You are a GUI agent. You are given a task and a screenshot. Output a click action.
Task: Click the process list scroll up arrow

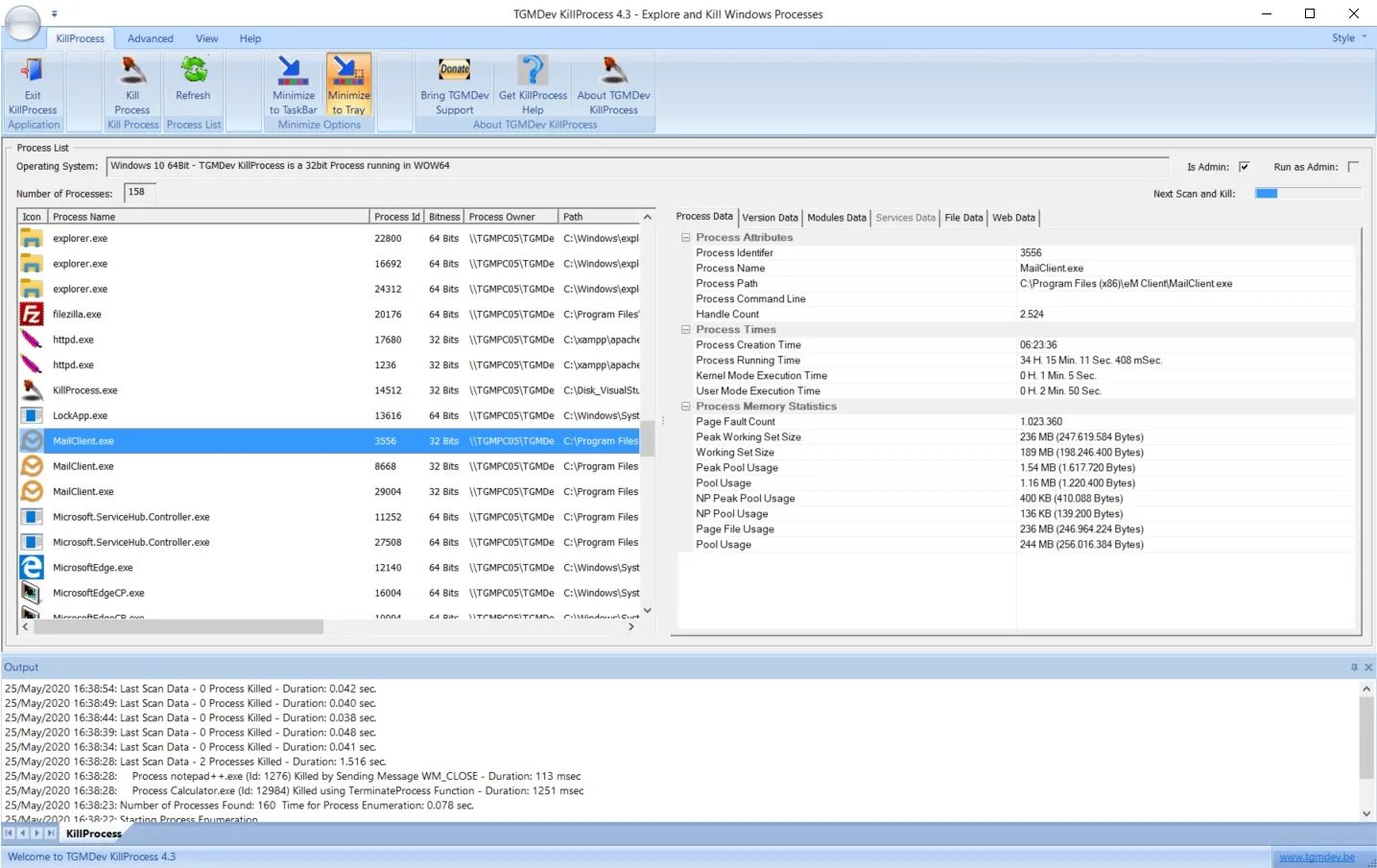[648, 217]
